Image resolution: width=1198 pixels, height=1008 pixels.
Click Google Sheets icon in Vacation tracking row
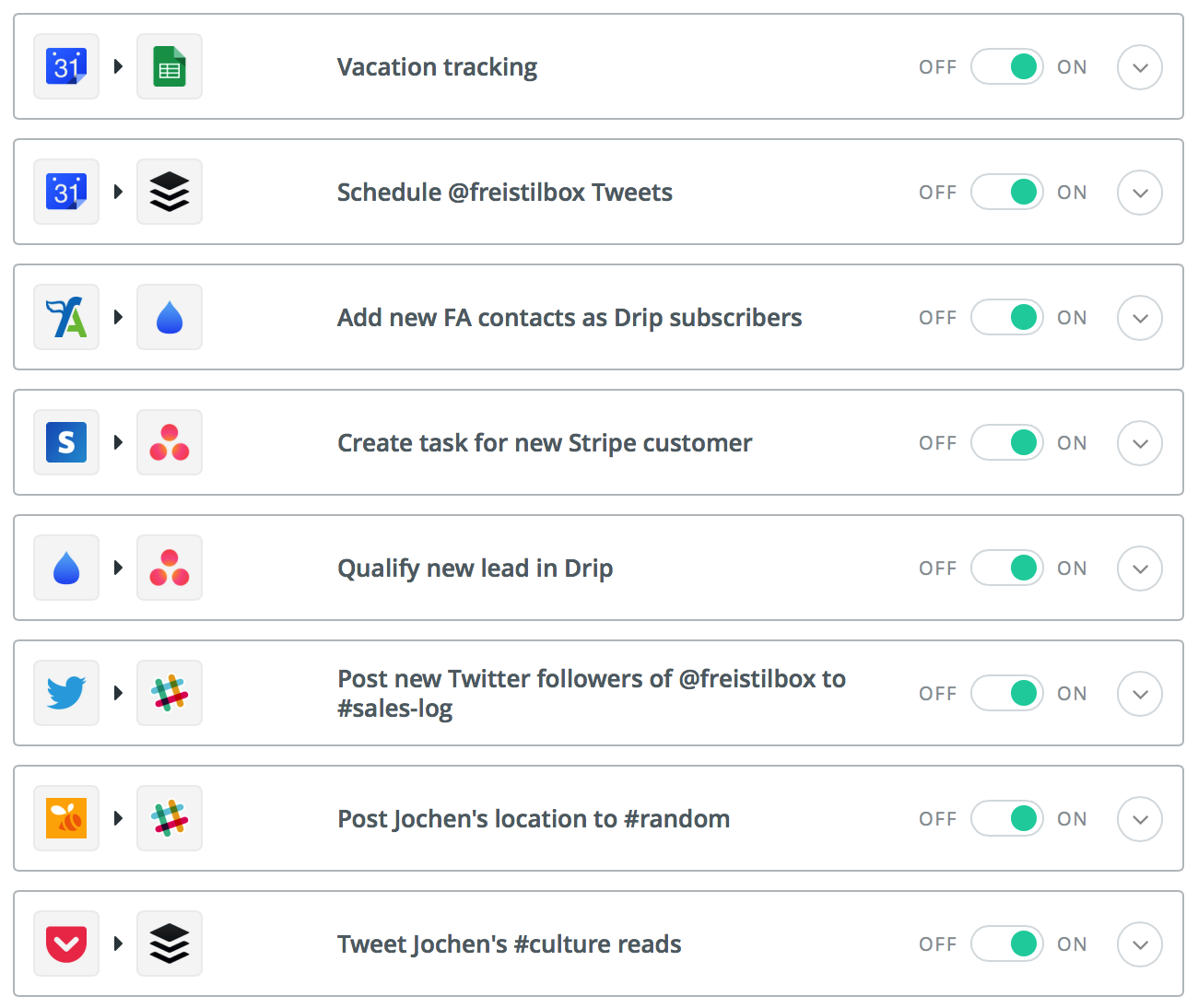click(x=170, y=66)
